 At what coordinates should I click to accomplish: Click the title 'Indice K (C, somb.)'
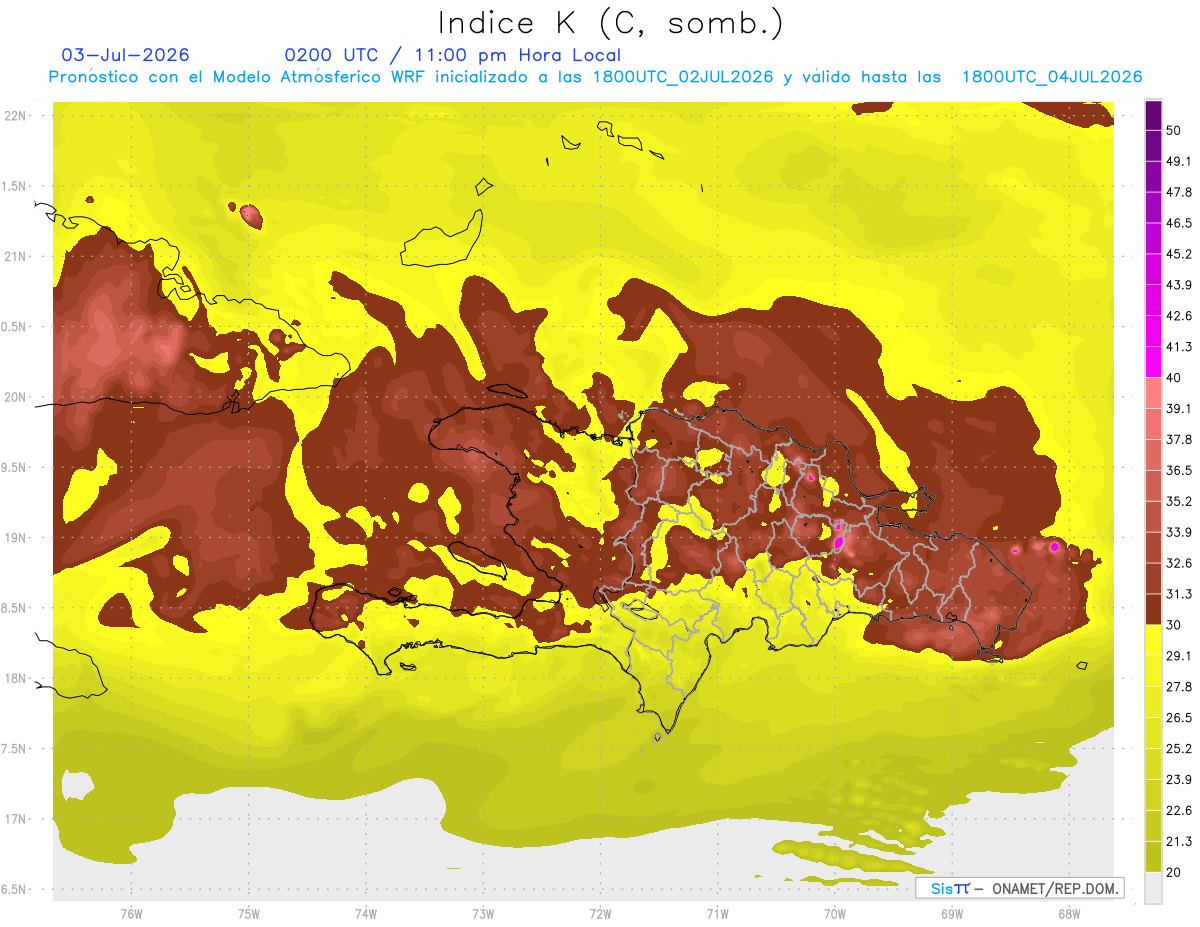(611, 23)
